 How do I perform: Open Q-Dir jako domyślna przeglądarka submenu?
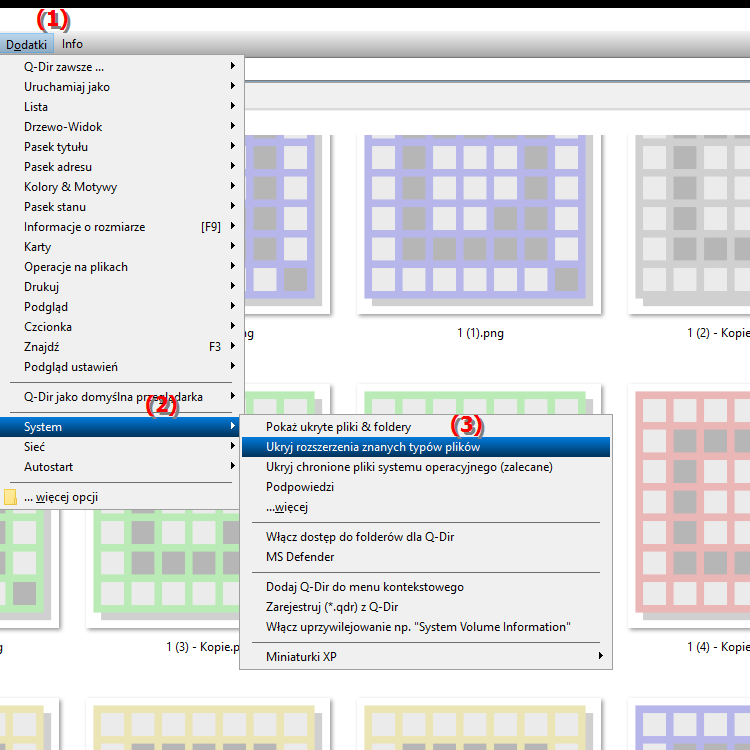122,397
